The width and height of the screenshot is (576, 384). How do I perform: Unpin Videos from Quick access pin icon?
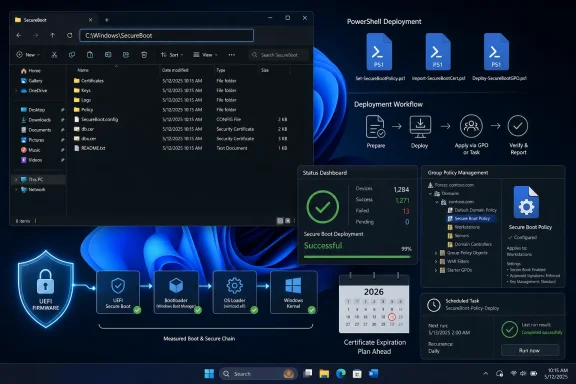click(x=62, y=160)
